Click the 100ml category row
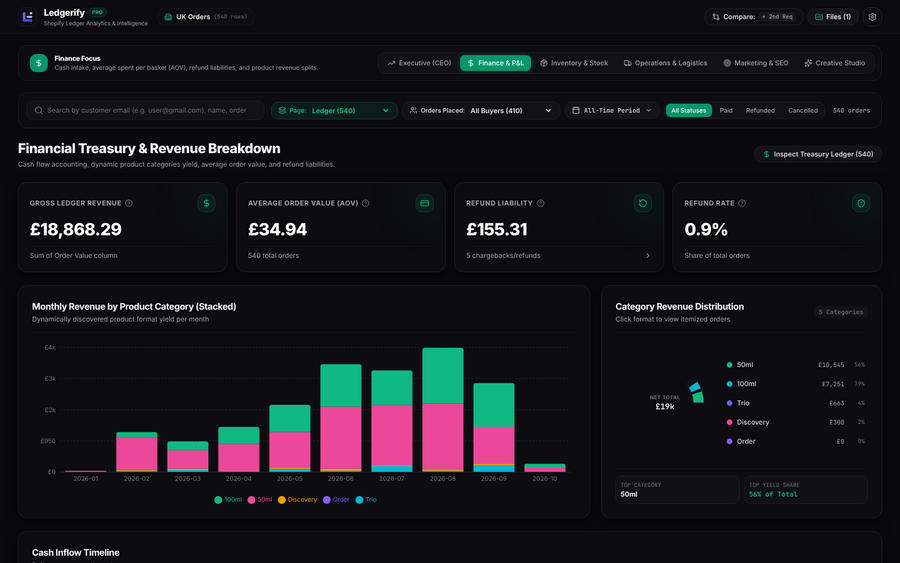This screenshot has height=563, width=900. pos(796,384)
